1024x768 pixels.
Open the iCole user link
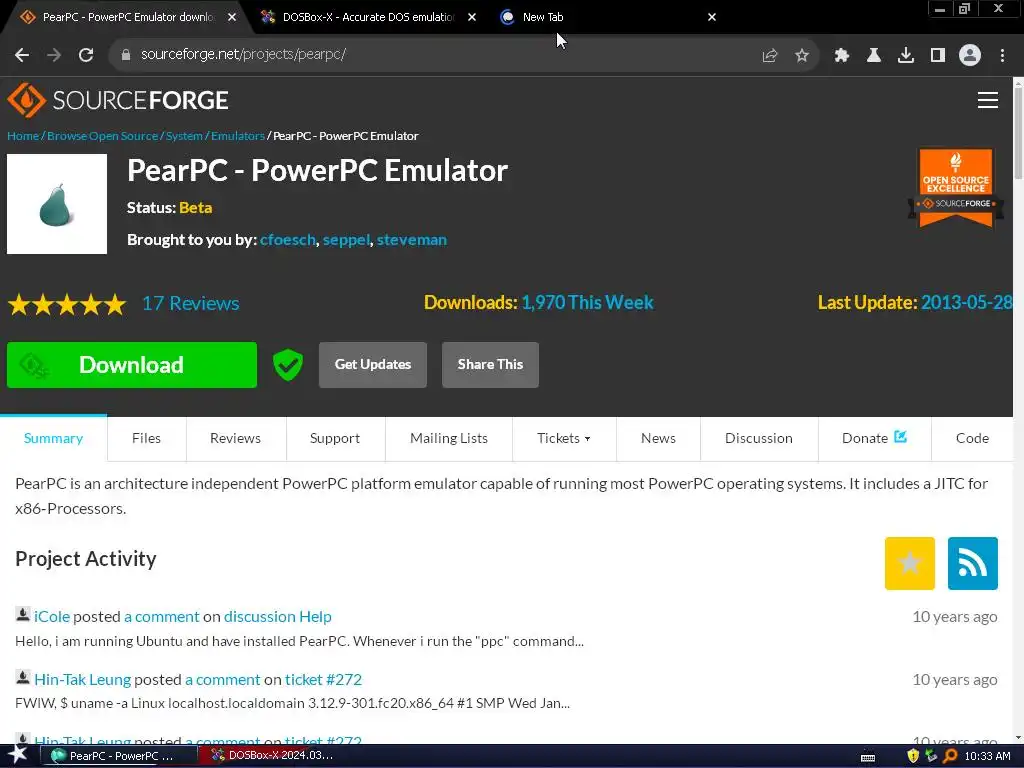[x=52, y=616]
